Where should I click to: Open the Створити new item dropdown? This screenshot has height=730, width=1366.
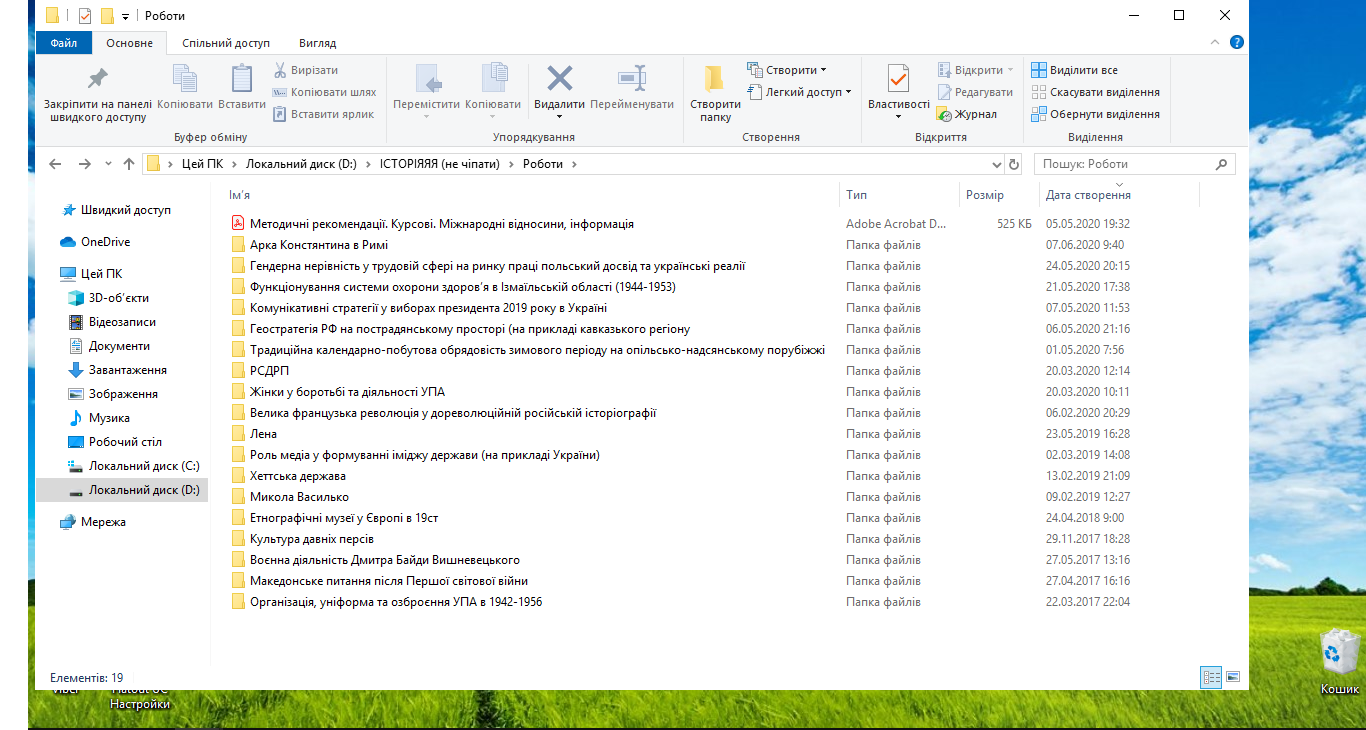(788, 70)
